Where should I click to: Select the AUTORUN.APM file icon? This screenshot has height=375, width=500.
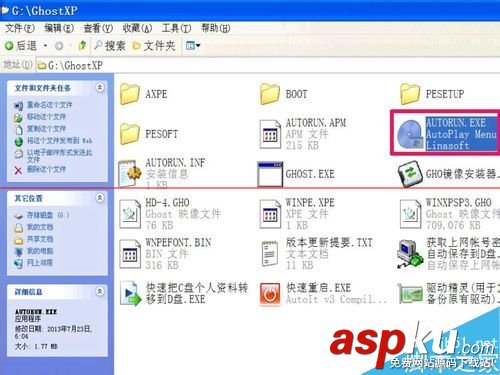270,134
